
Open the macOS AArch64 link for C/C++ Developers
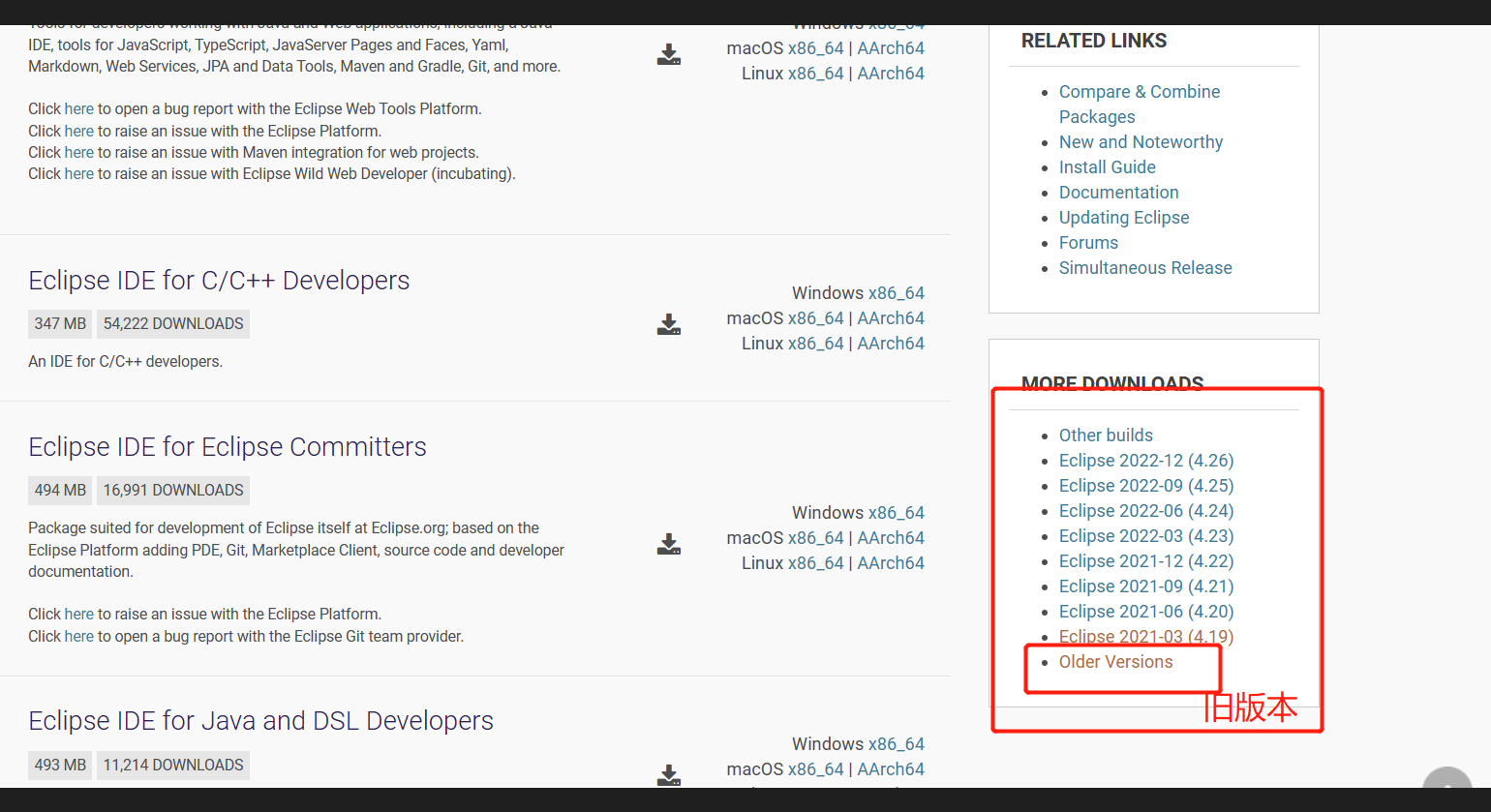coord(891,318)
